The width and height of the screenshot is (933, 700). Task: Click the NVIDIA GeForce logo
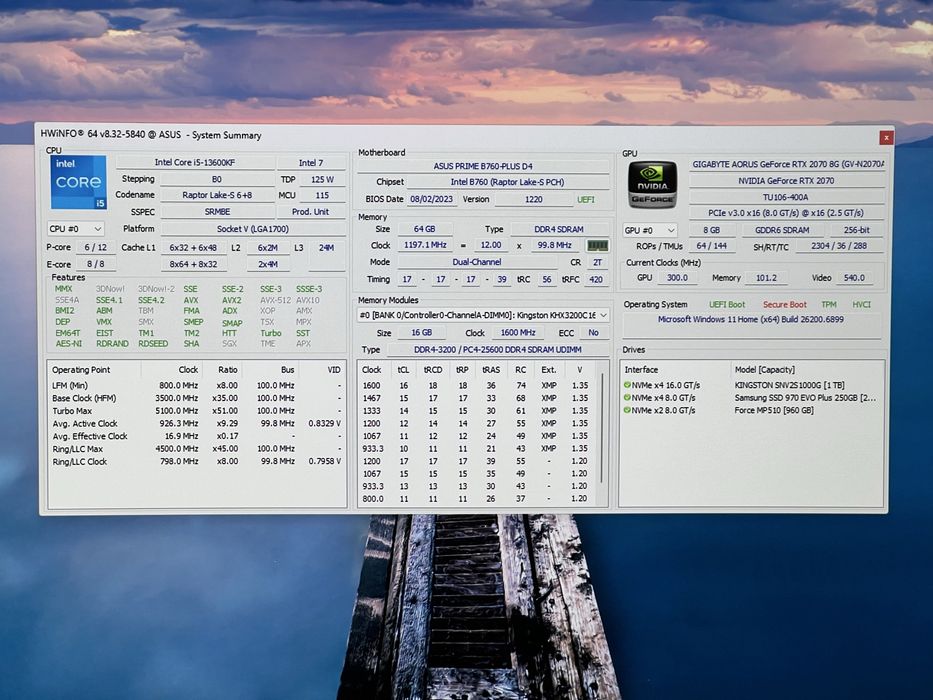(652, 185)
